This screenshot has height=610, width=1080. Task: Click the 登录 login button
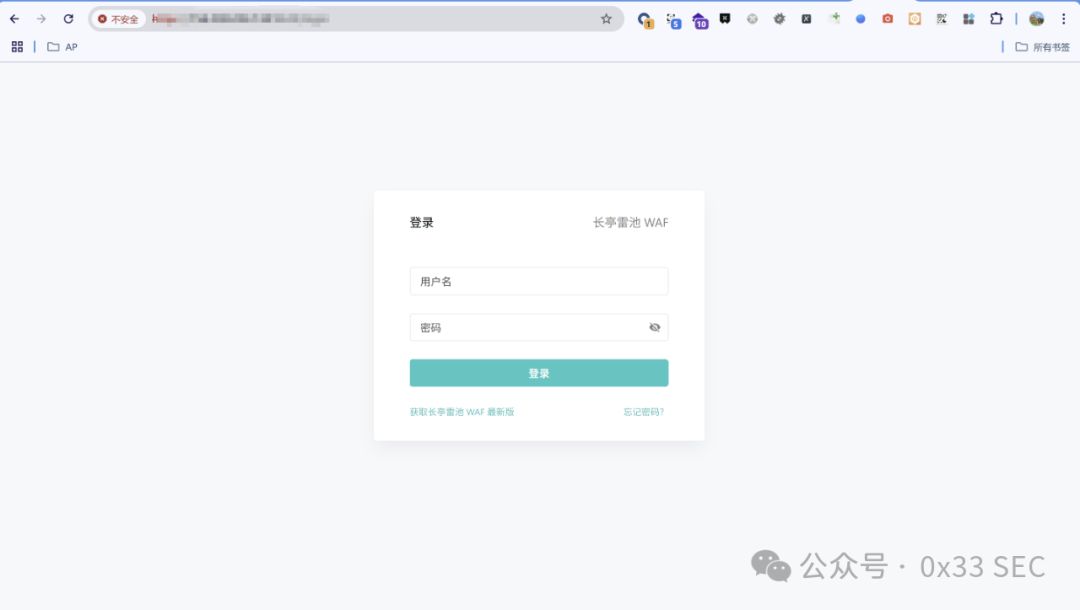(x=538, y=372)
